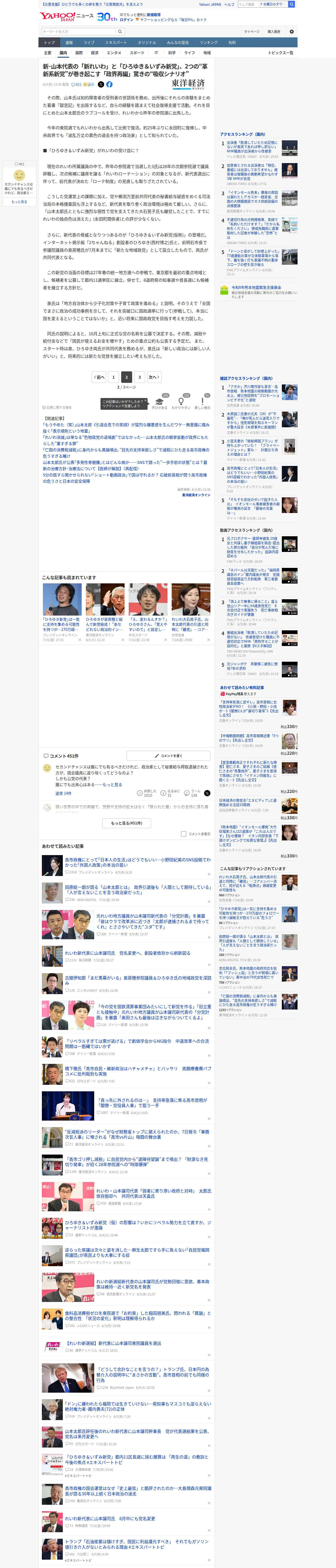336x1568 pixels.
Task: Select the 有料 tab
Action: pos(232,43)
